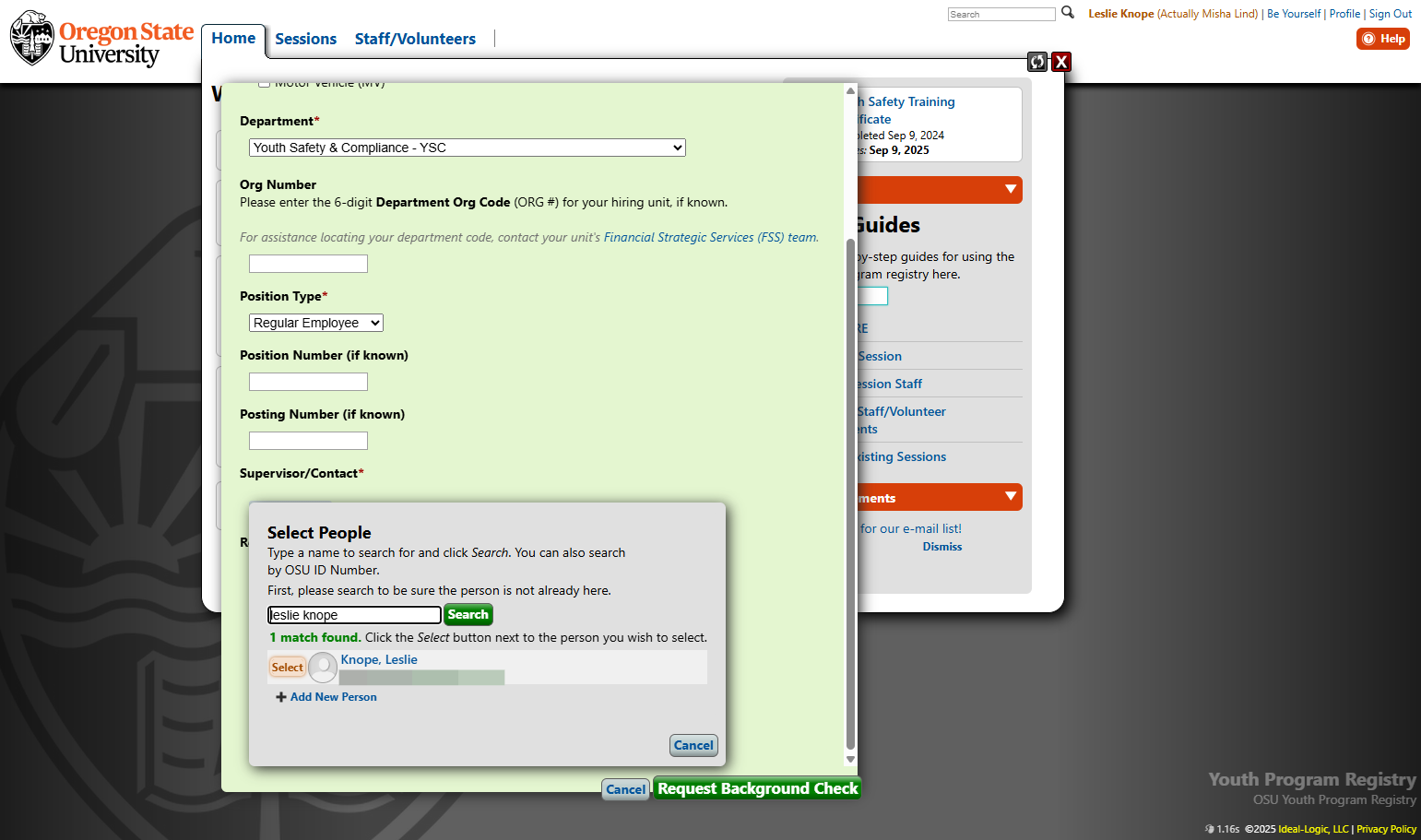1421x840 pixels.
Task: Click Safety Training certificate link
Action: pyautogui.click(x=906, y=110)
